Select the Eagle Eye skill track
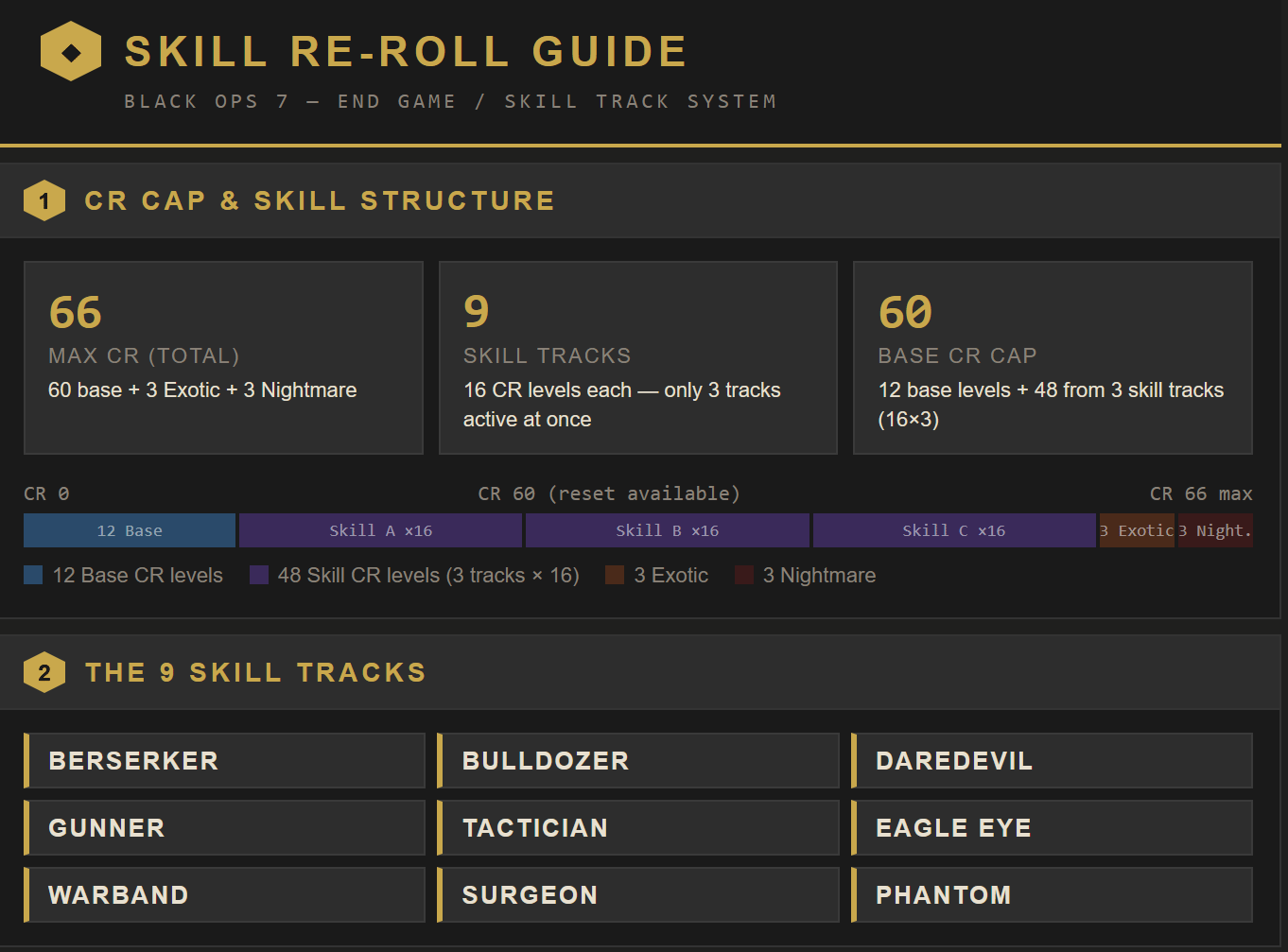This screenshot has height=952, width=1288. click(1052, 827)
